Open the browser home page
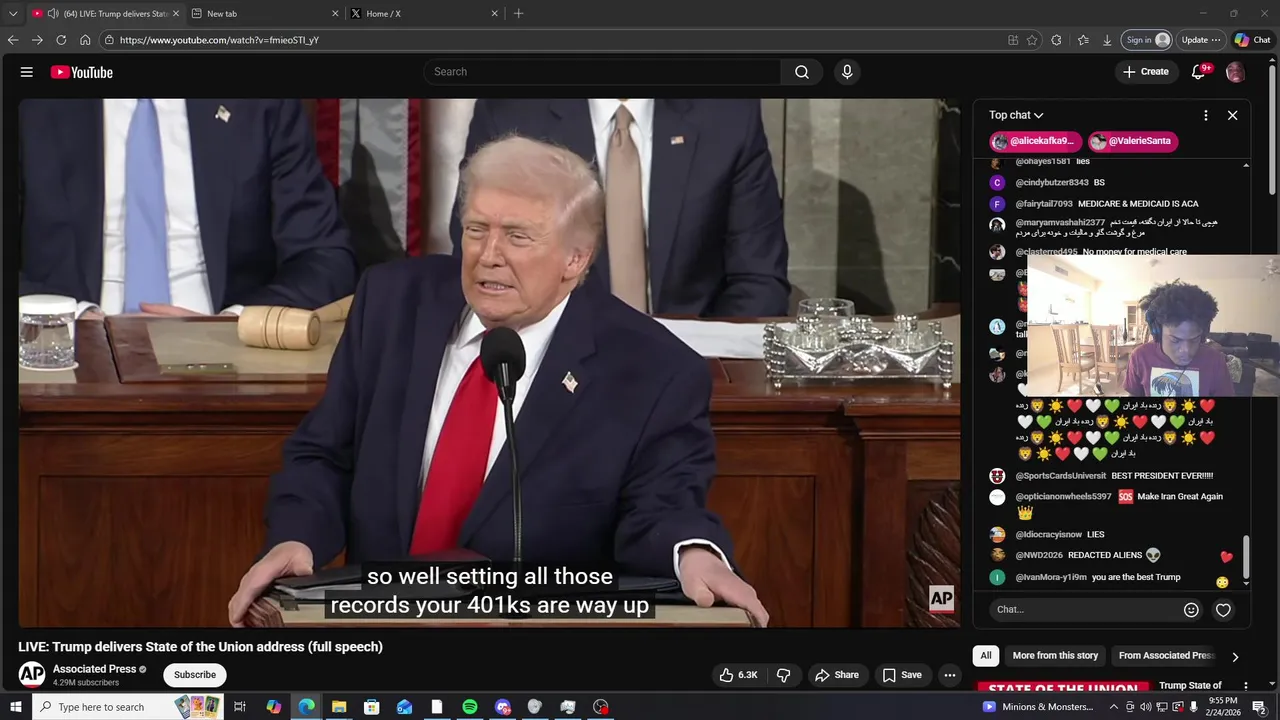This screenshot has height=720, width=1280. 85,40
